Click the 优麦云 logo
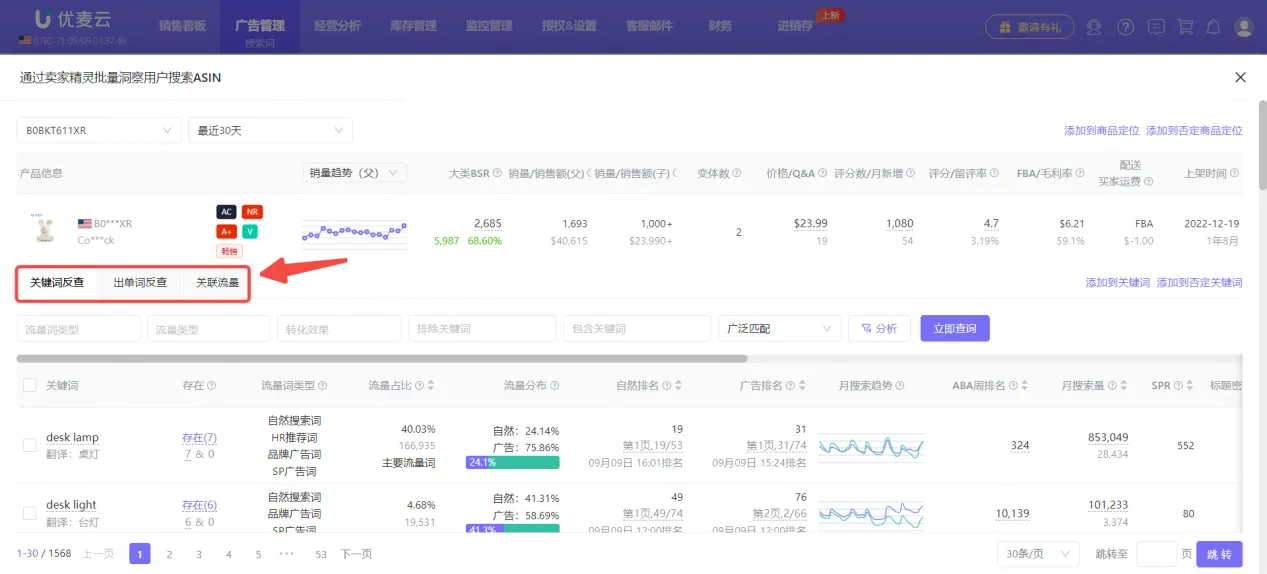This screenshot has width=1267, height=574. [x=73, y=19]
